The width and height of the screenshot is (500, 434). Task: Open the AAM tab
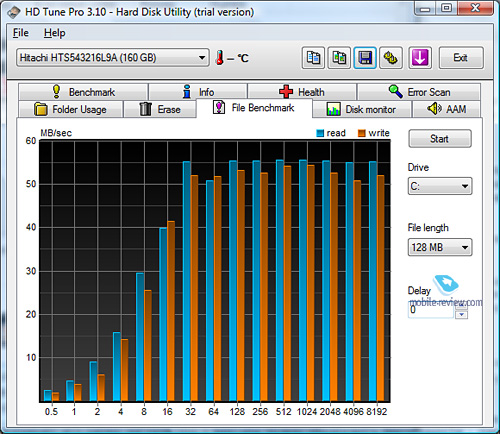tap(446, 109)
